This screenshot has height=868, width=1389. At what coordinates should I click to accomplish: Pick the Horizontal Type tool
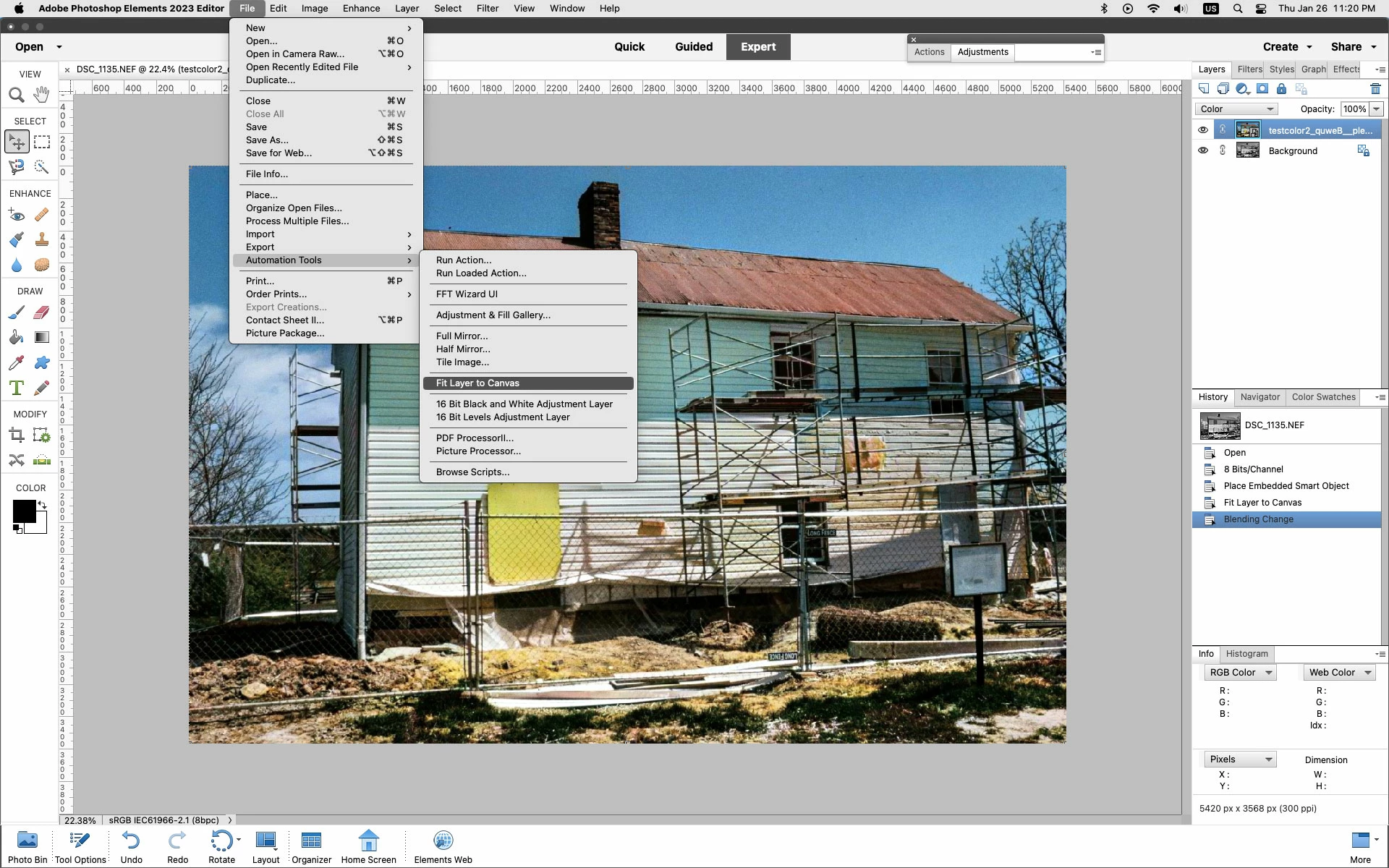16,388
